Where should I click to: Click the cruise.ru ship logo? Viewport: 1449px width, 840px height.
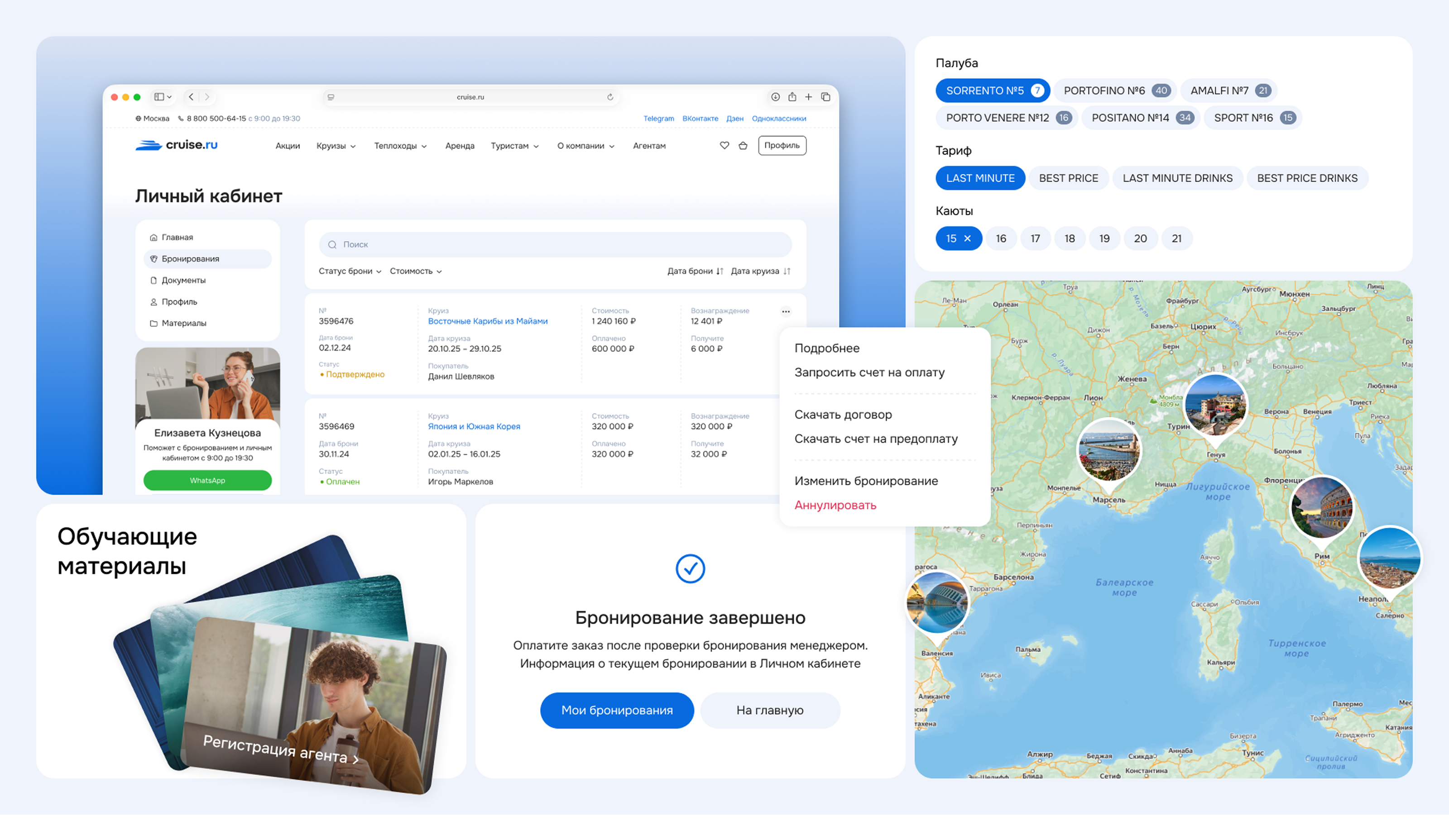point(176,145)
